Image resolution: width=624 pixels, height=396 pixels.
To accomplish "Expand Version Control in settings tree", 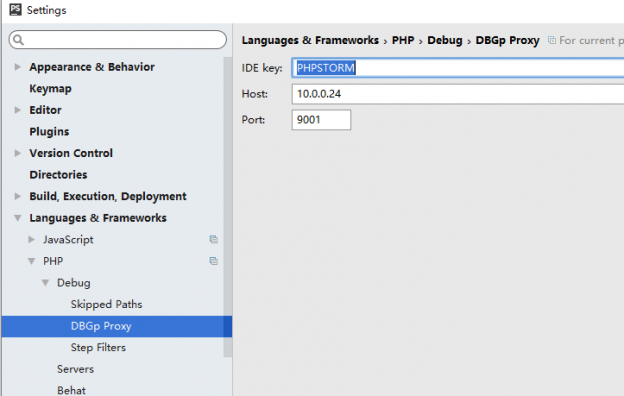I will [18, 153].
